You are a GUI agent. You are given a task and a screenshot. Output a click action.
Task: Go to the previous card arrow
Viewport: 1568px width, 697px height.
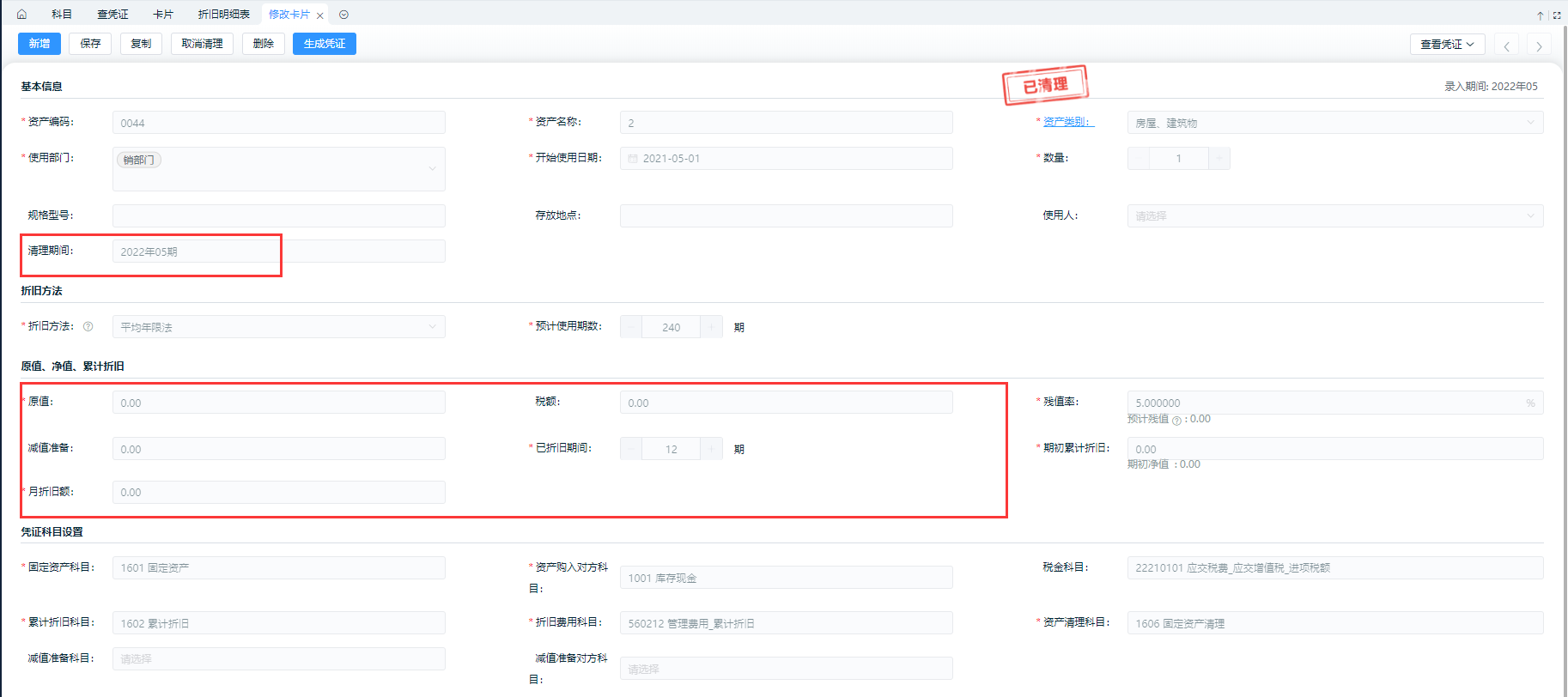(1506, 45)
